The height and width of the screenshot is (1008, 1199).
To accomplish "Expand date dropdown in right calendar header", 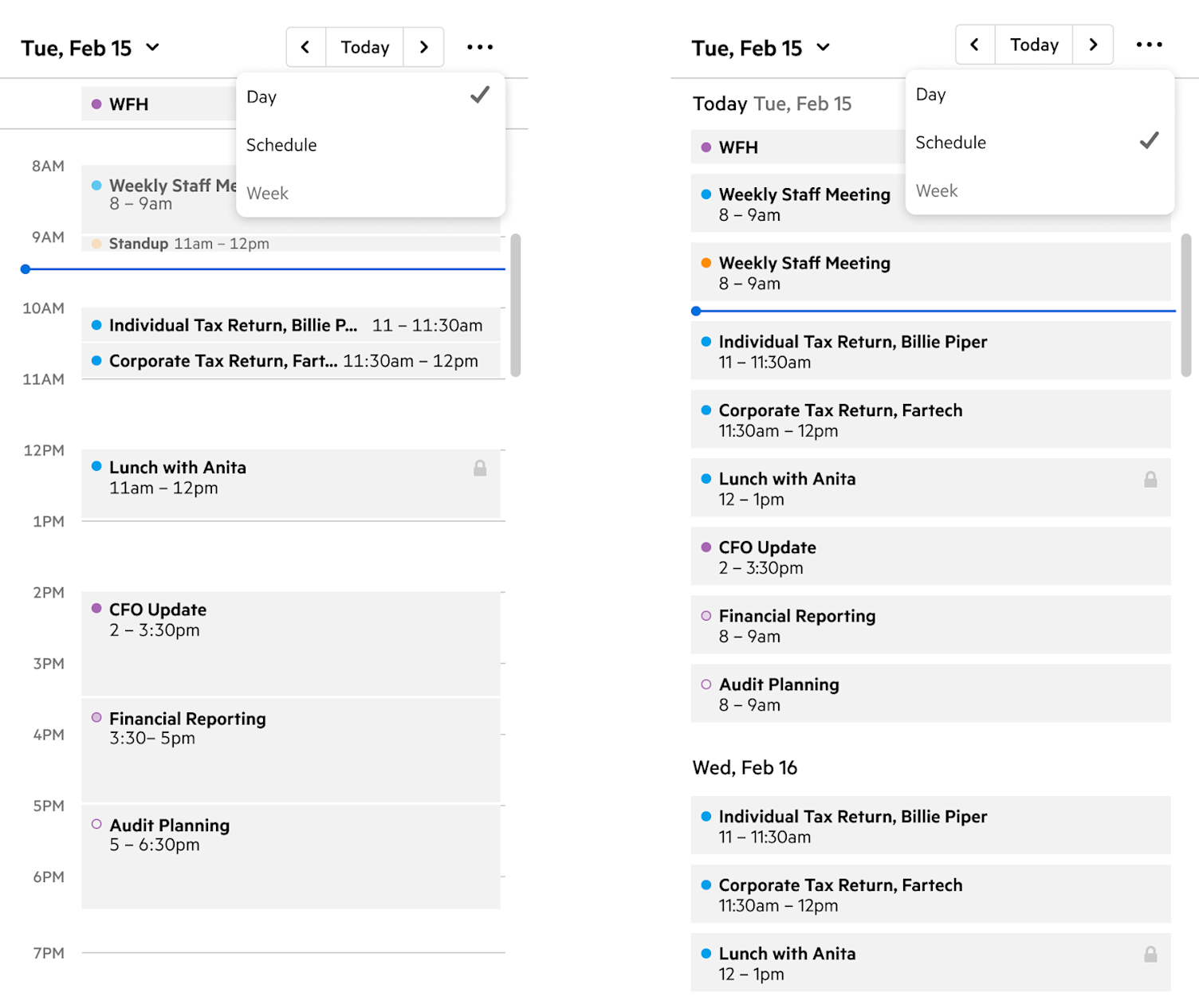I will [x=823, y=48].
